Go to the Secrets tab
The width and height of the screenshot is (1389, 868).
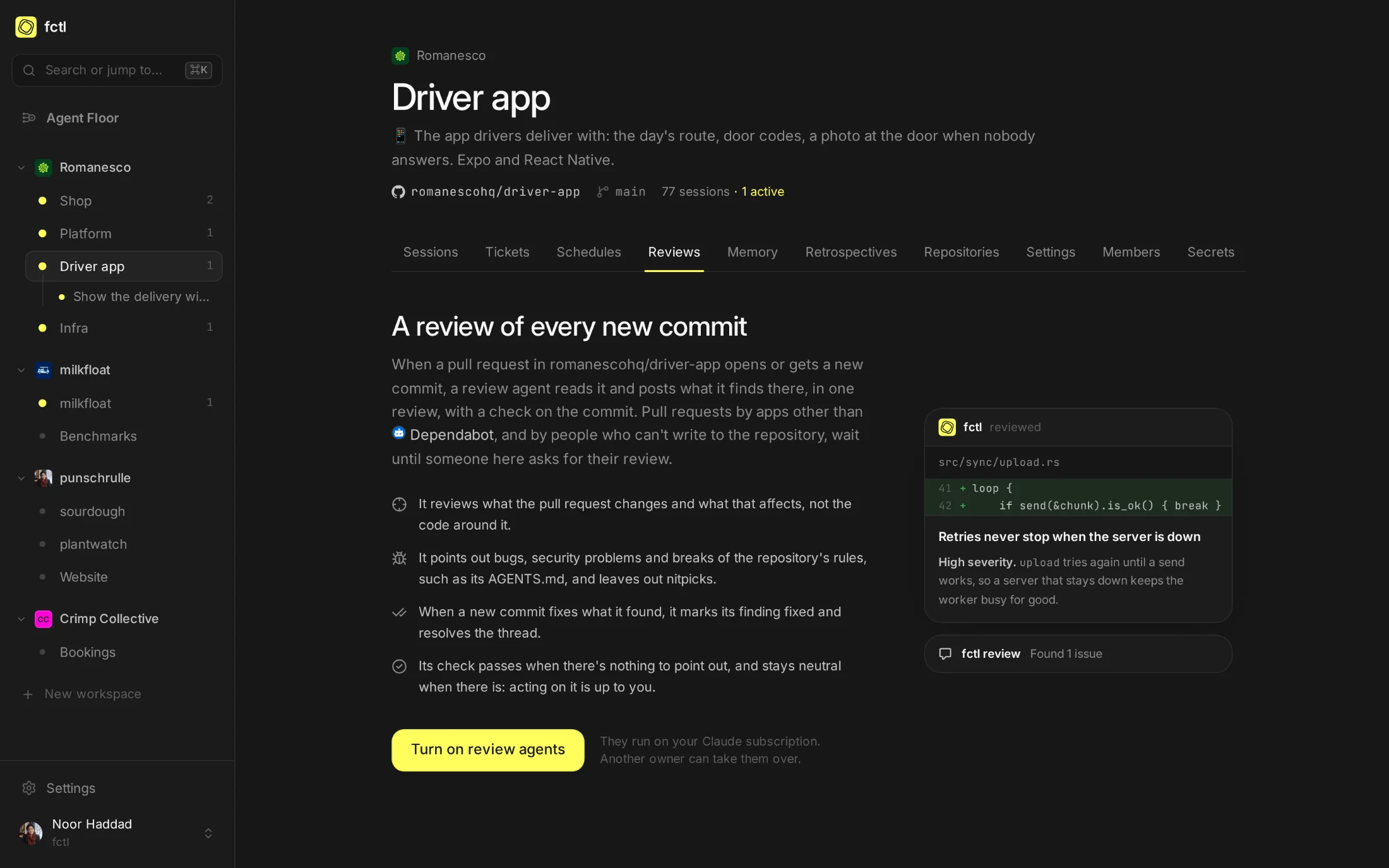coord(1210,253)
